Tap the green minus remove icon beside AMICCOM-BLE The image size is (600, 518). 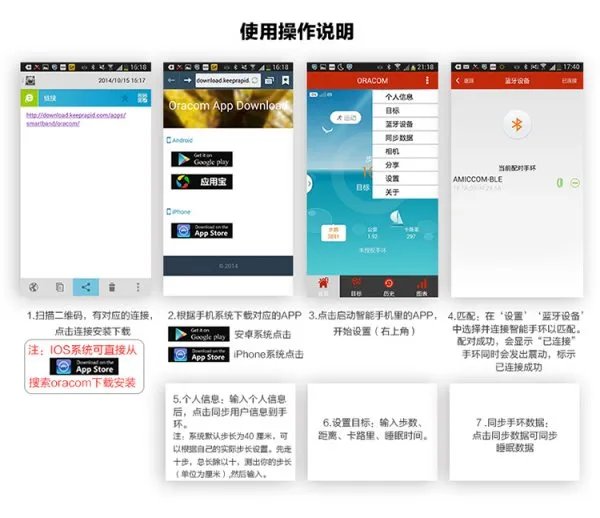(575, 183)
